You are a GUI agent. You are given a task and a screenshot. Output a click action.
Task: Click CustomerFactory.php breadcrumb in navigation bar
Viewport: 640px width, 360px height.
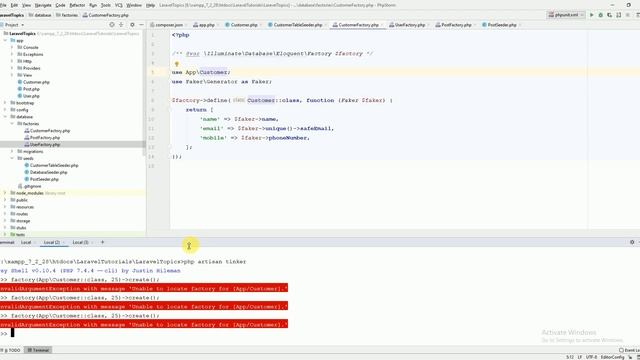[106, 15]
